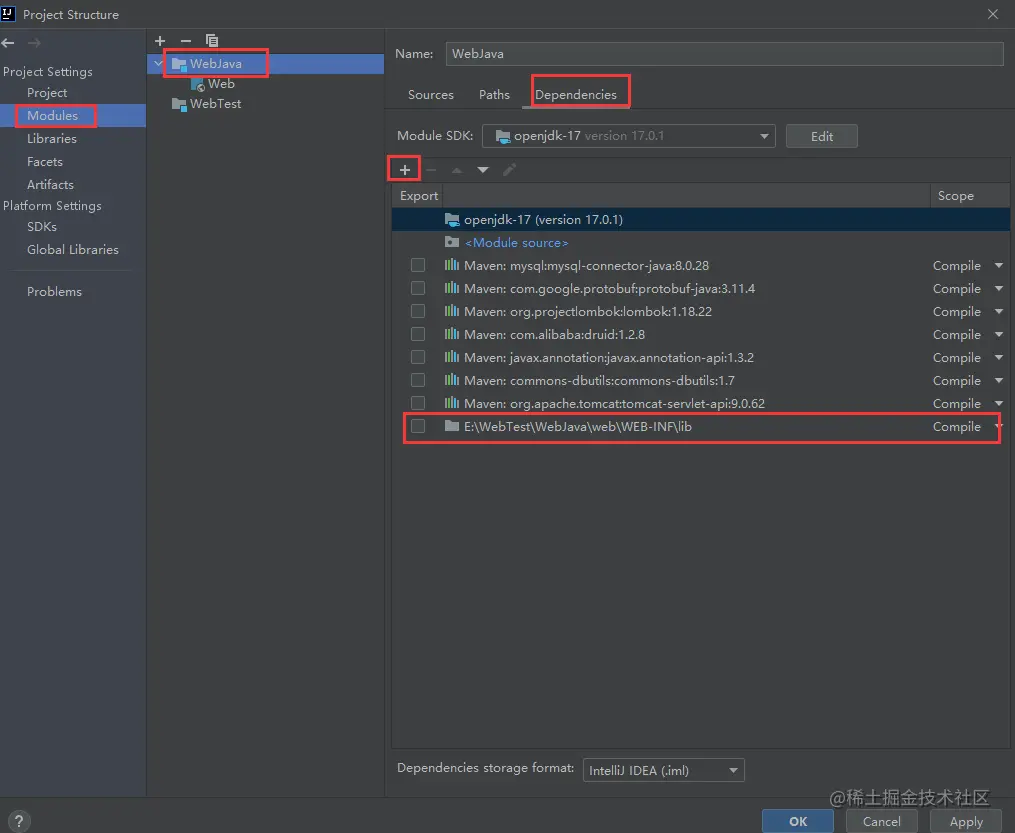Click the openjdk-17 SDK folder icon in list

click(452, 219)
